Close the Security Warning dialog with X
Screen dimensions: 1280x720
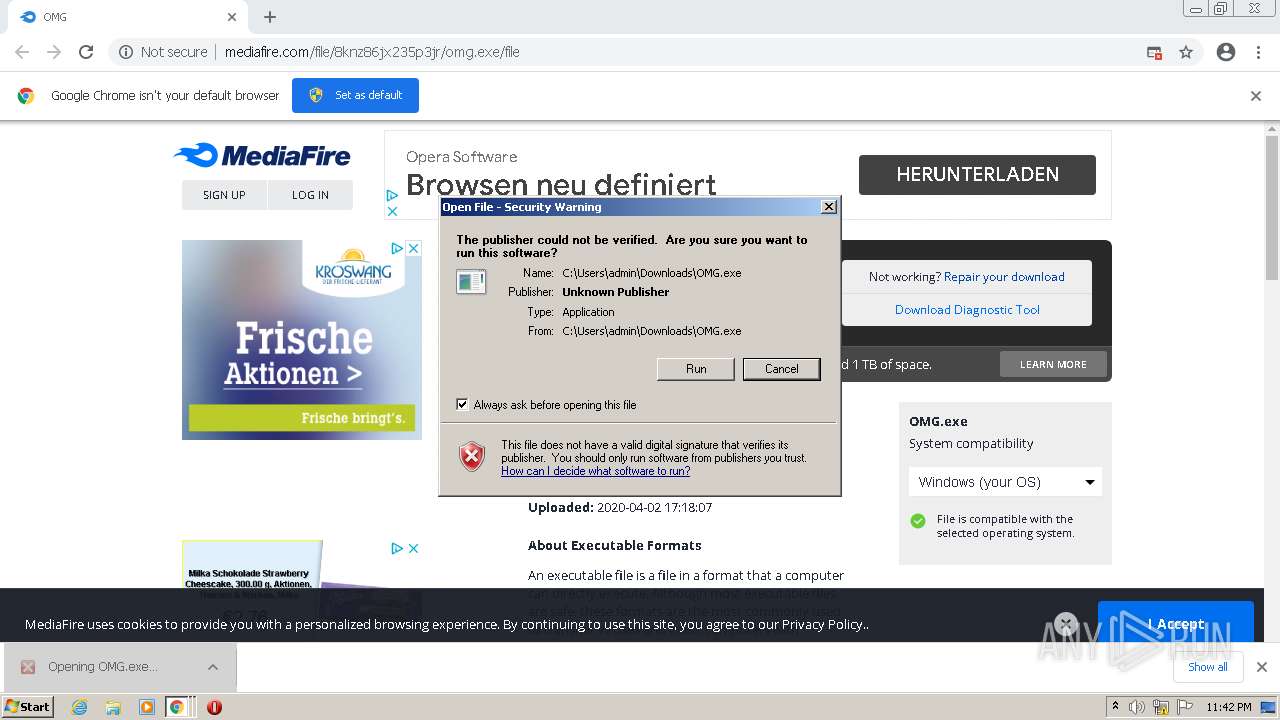point(828,207)
